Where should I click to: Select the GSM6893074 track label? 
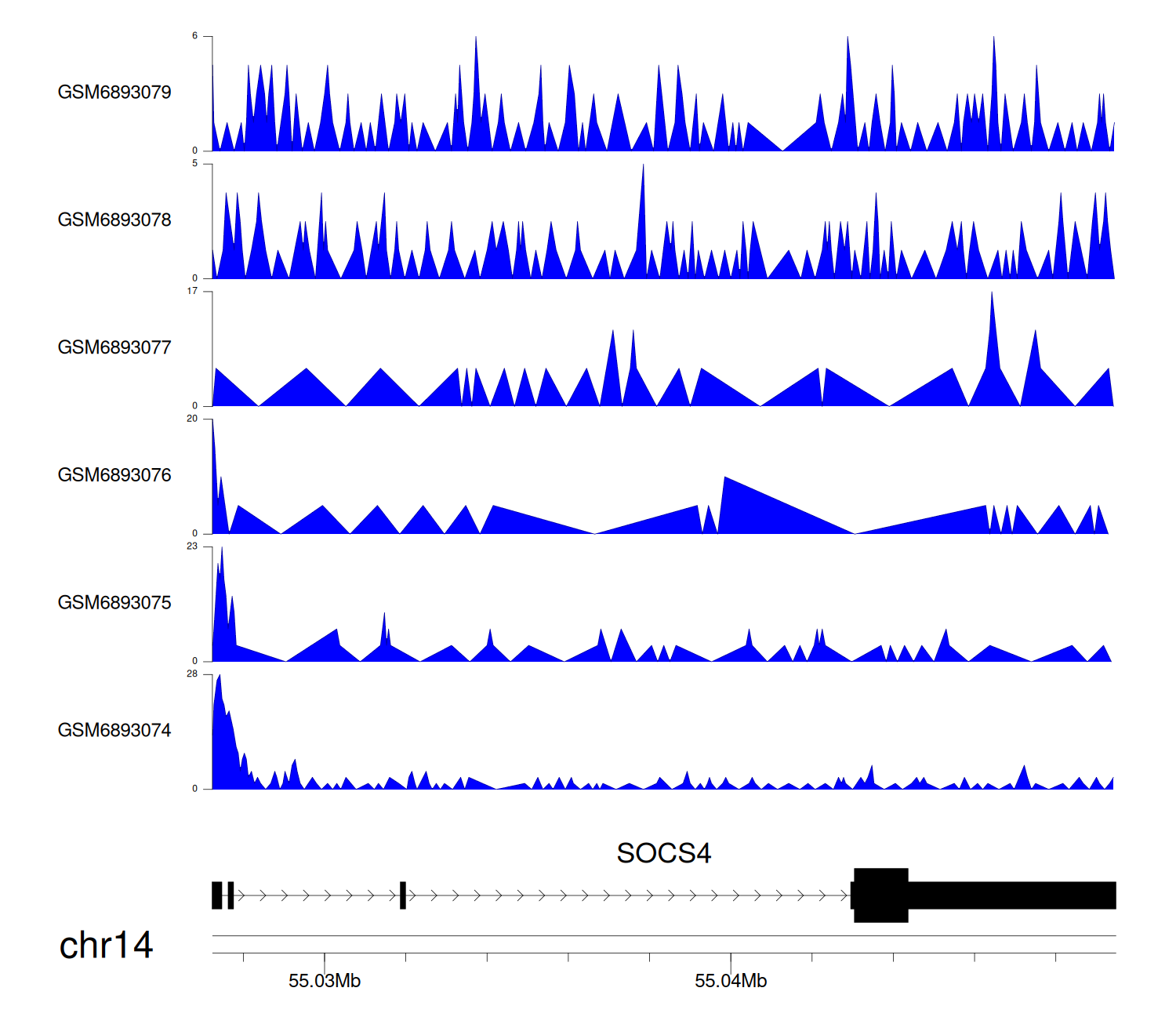pyautogui.click(x=114, y=731)
